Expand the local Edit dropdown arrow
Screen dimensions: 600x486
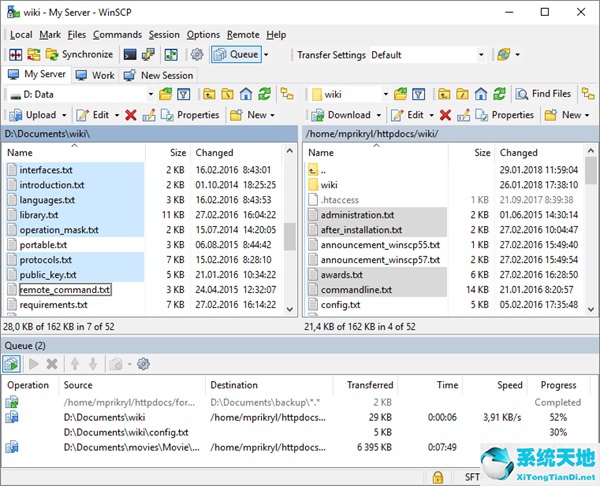[x=117, y=115]
